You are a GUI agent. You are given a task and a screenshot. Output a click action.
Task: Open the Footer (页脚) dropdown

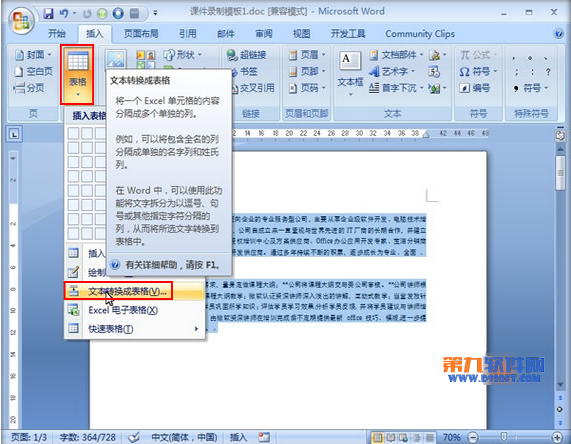pyautogui.click(x=307, y=71)
